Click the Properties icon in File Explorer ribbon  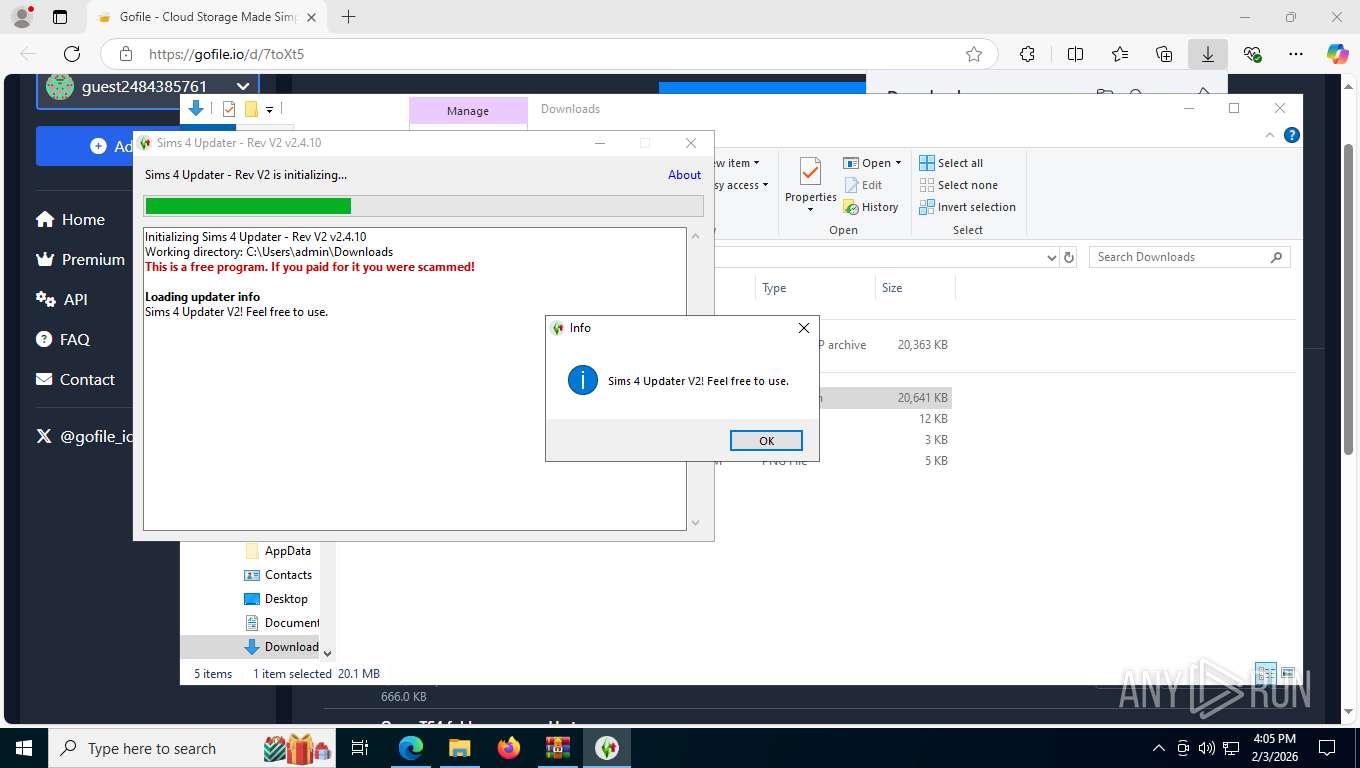click(810, 172)
